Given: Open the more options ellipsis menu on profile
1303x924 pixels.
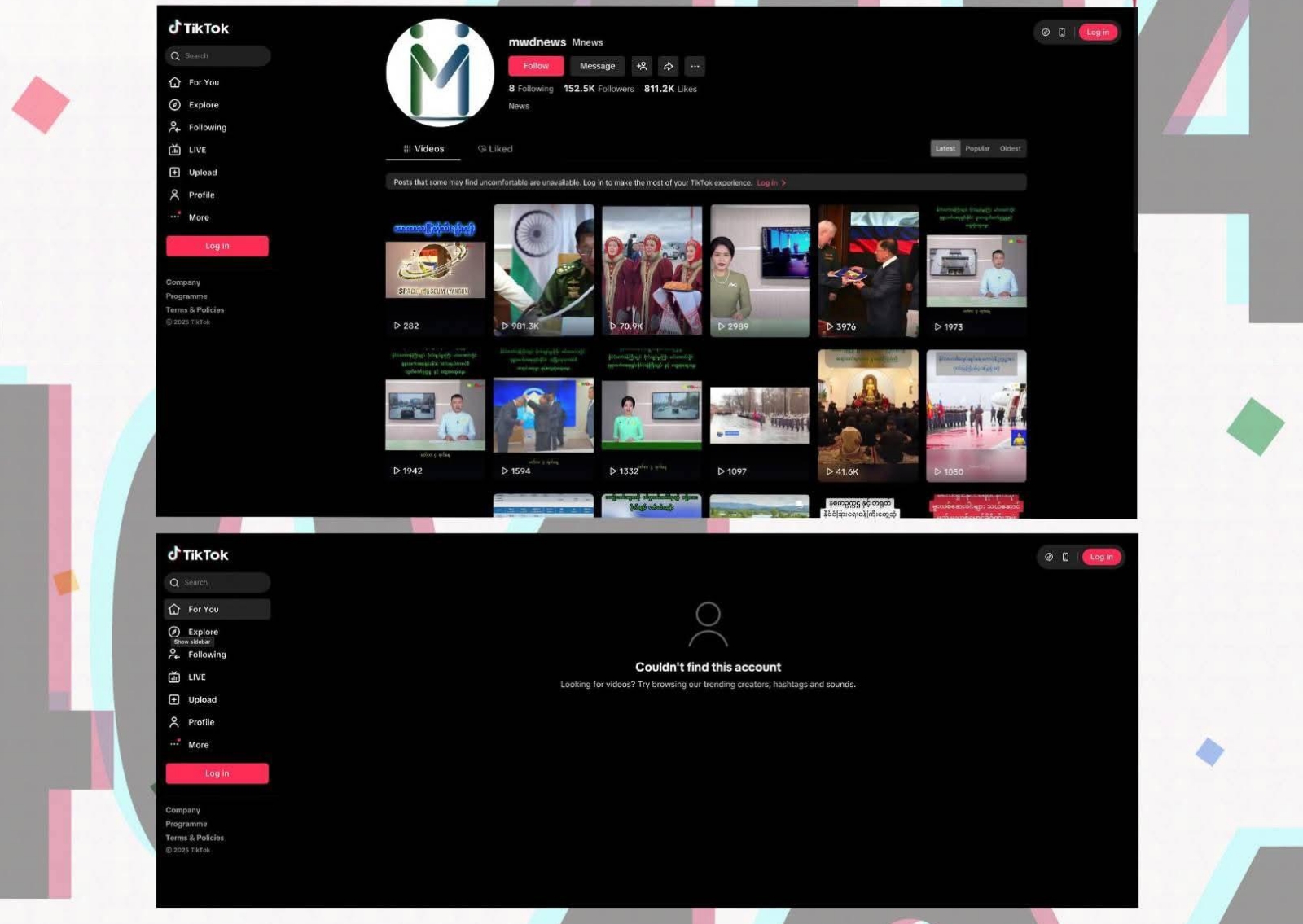Looking at the screenshot, I should pos(695,66).
